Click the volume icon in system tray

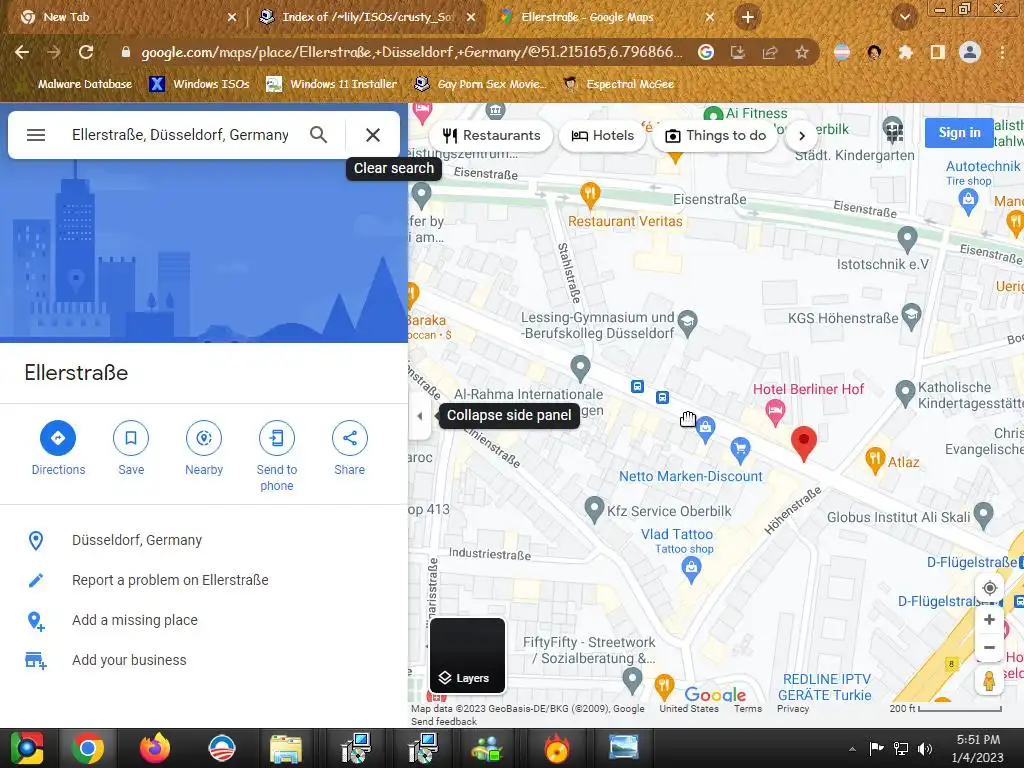tap(924, 749)
